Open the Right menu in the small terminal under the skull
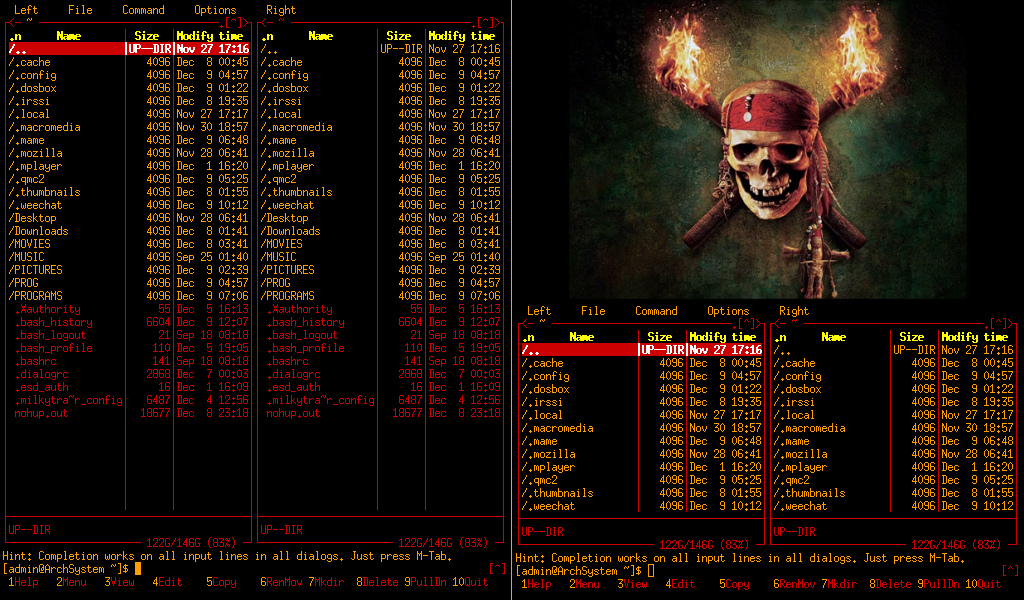This screenshot has height=600, width=1024. (794, 311)
